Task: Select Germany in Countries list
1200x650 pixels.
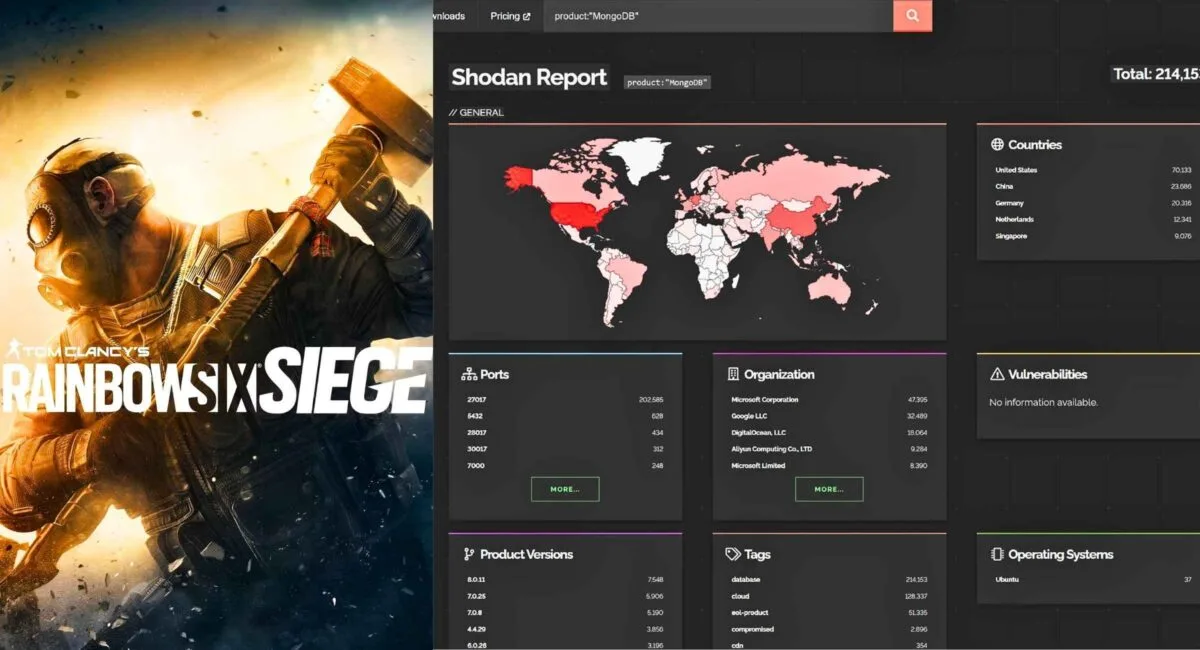Action: [1093, 203]
